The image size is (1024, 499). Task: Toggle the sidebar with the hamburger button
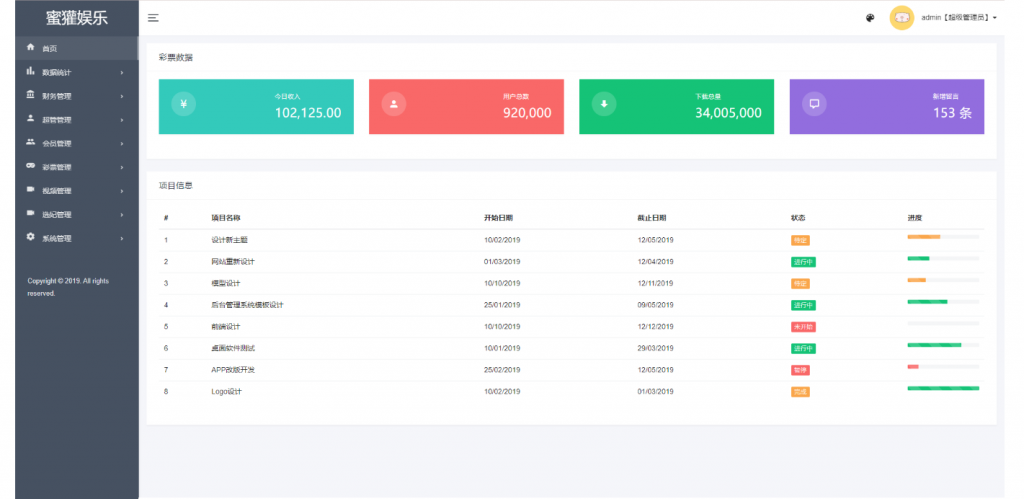(x=153, y=18)
